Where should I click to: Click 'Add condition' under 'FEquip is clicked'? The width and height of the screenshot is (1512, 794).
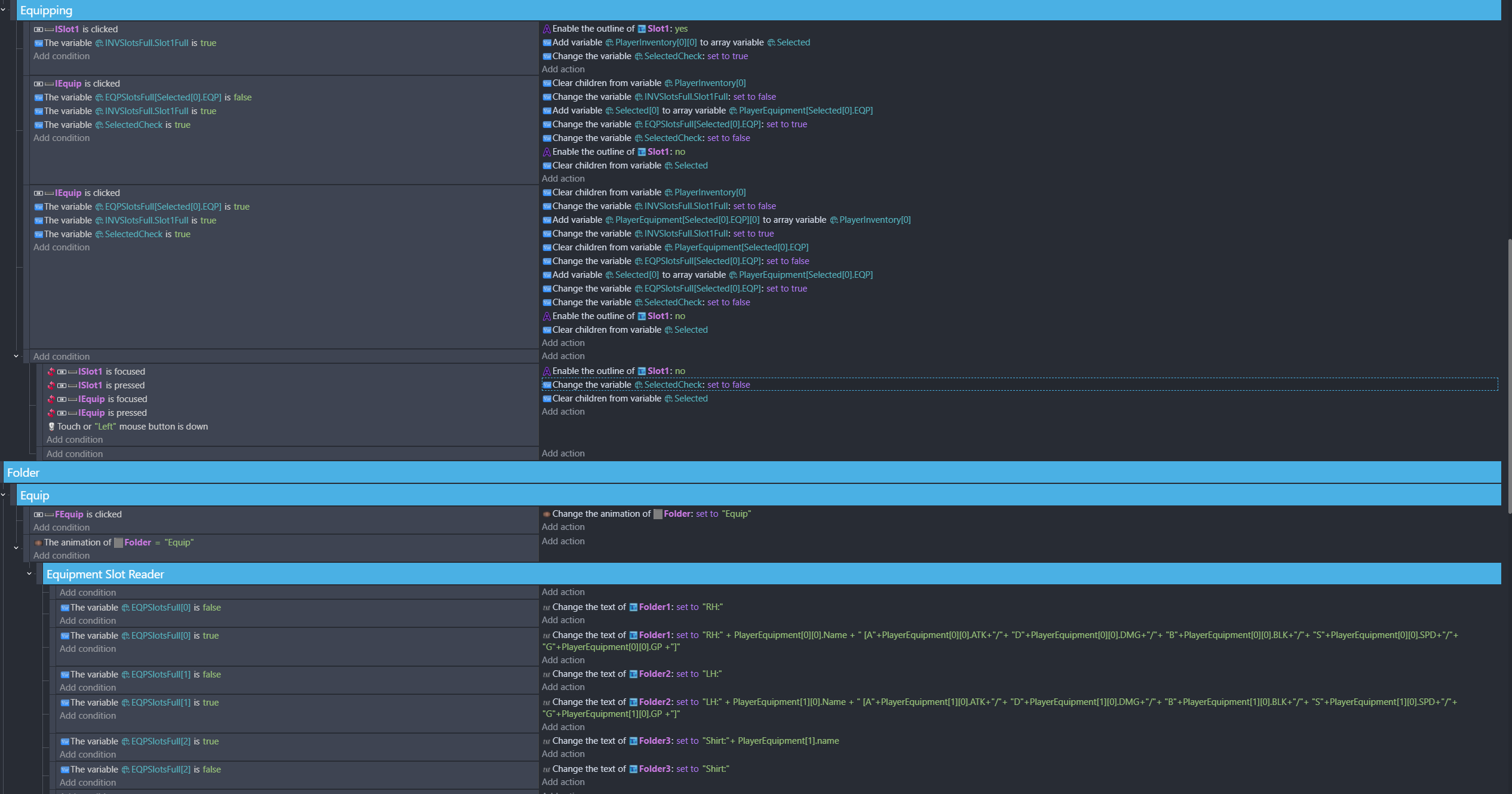pyautogui.click(x=62, y=528)
